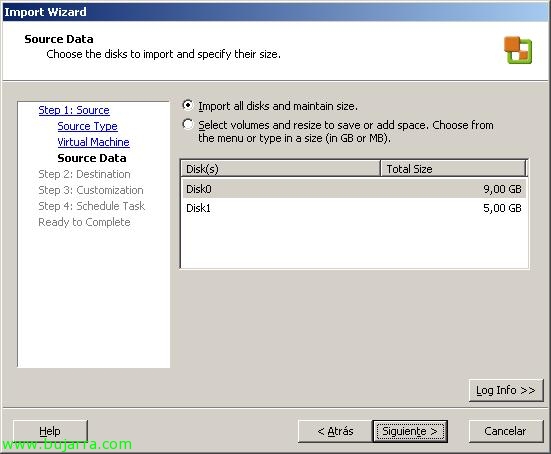Select the current Source Data step
Image resolution: width=551 pixels, height=454 pixels.
[92, 158]
